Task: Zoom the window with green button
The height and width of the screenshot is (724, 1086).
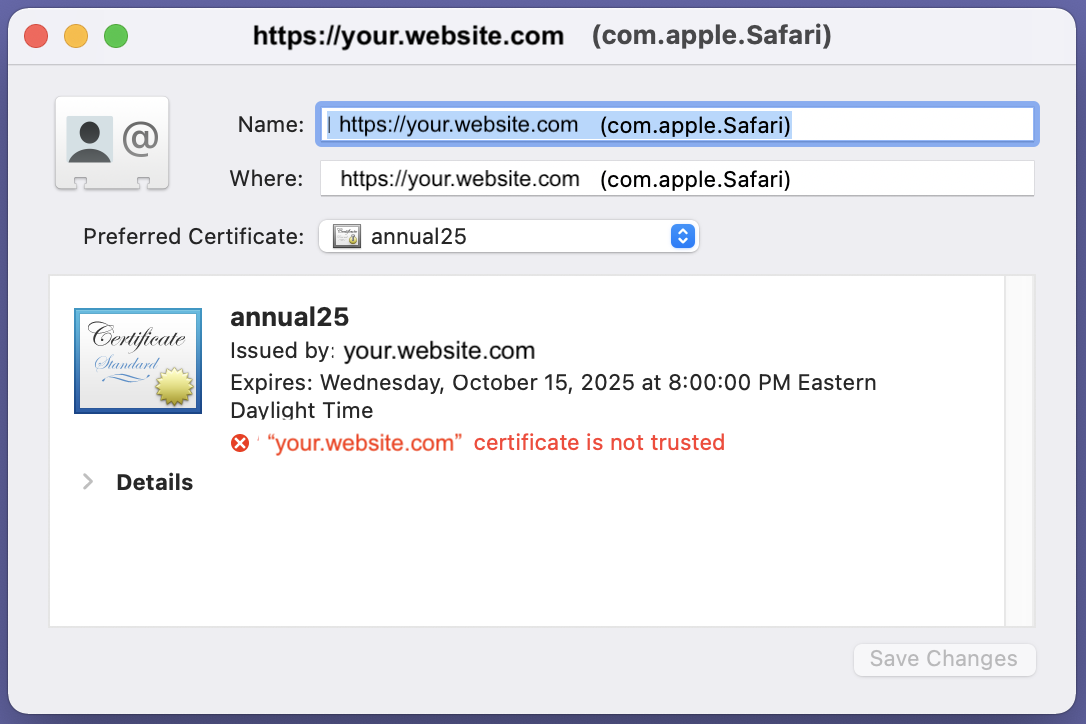Action: (x=116, y=36)
